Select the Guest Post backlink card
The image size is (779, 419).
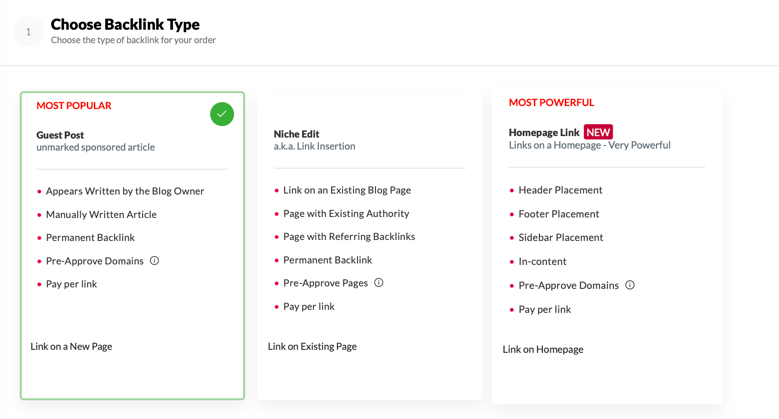tap(132, 246)
